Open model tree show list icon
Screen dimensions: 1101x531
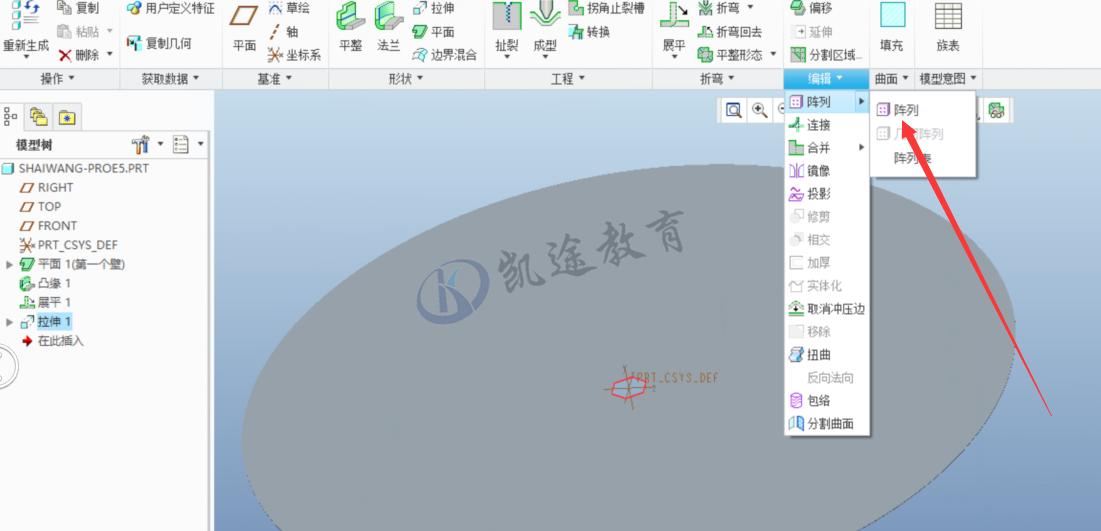click(x=181, y=145)
